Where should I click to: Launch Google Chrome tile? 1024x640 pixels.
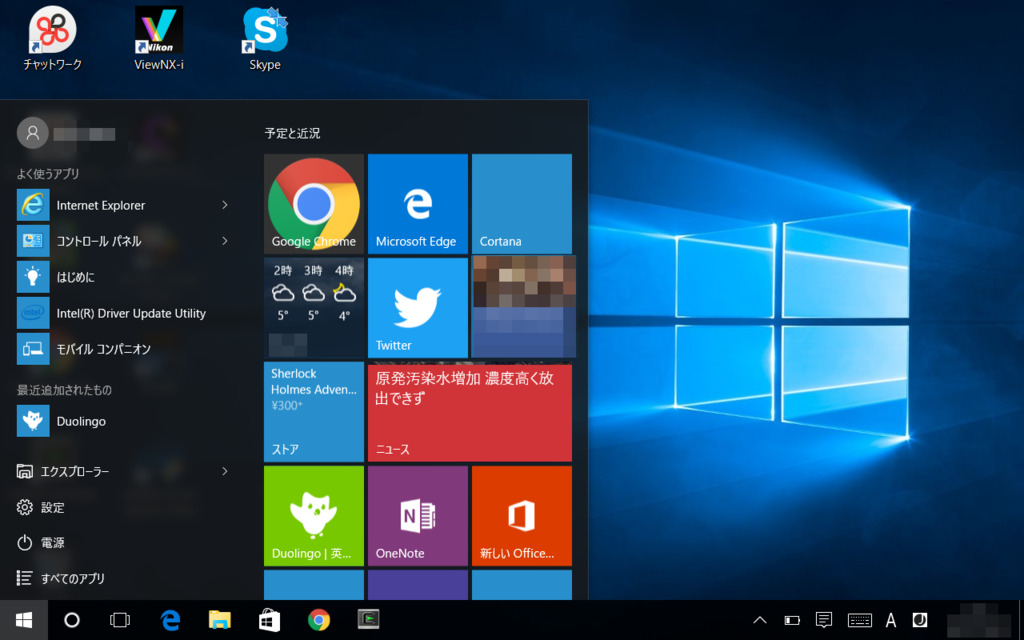click(313, 203)
